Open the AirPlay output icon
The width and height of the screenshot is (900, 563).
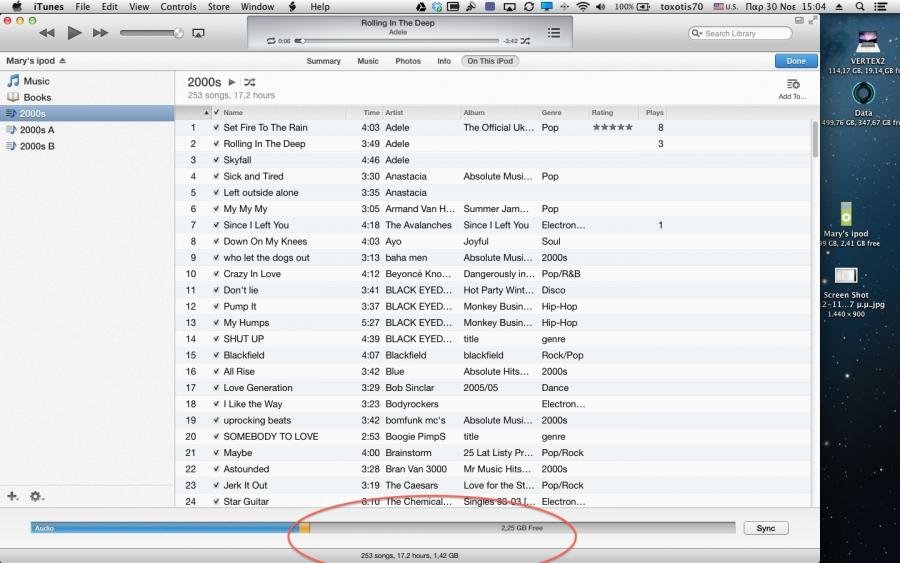198,33
